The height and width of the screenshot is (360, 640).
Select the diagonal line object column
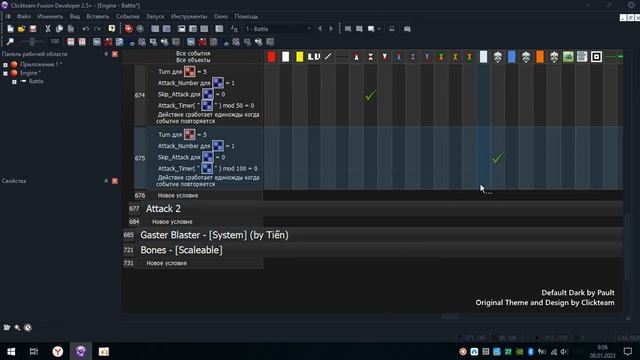(328, 57)
